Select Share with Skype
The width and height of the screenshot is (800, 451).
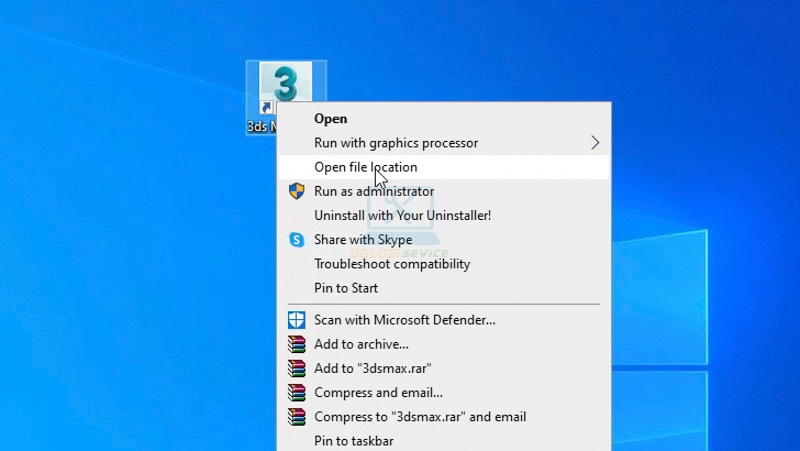pyautogui.click(x=444, y=239)
